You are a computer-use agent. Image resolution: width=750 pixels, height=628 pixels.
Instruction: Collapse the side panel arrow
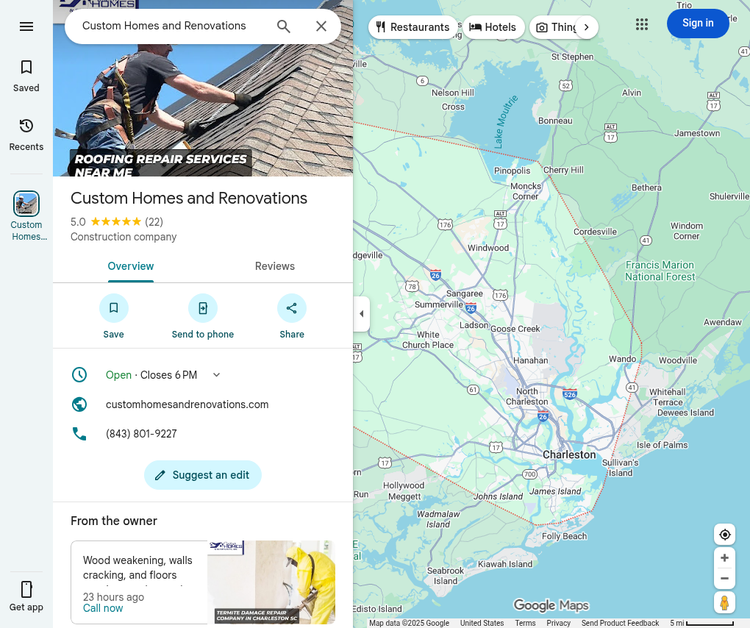coord(362,314)
